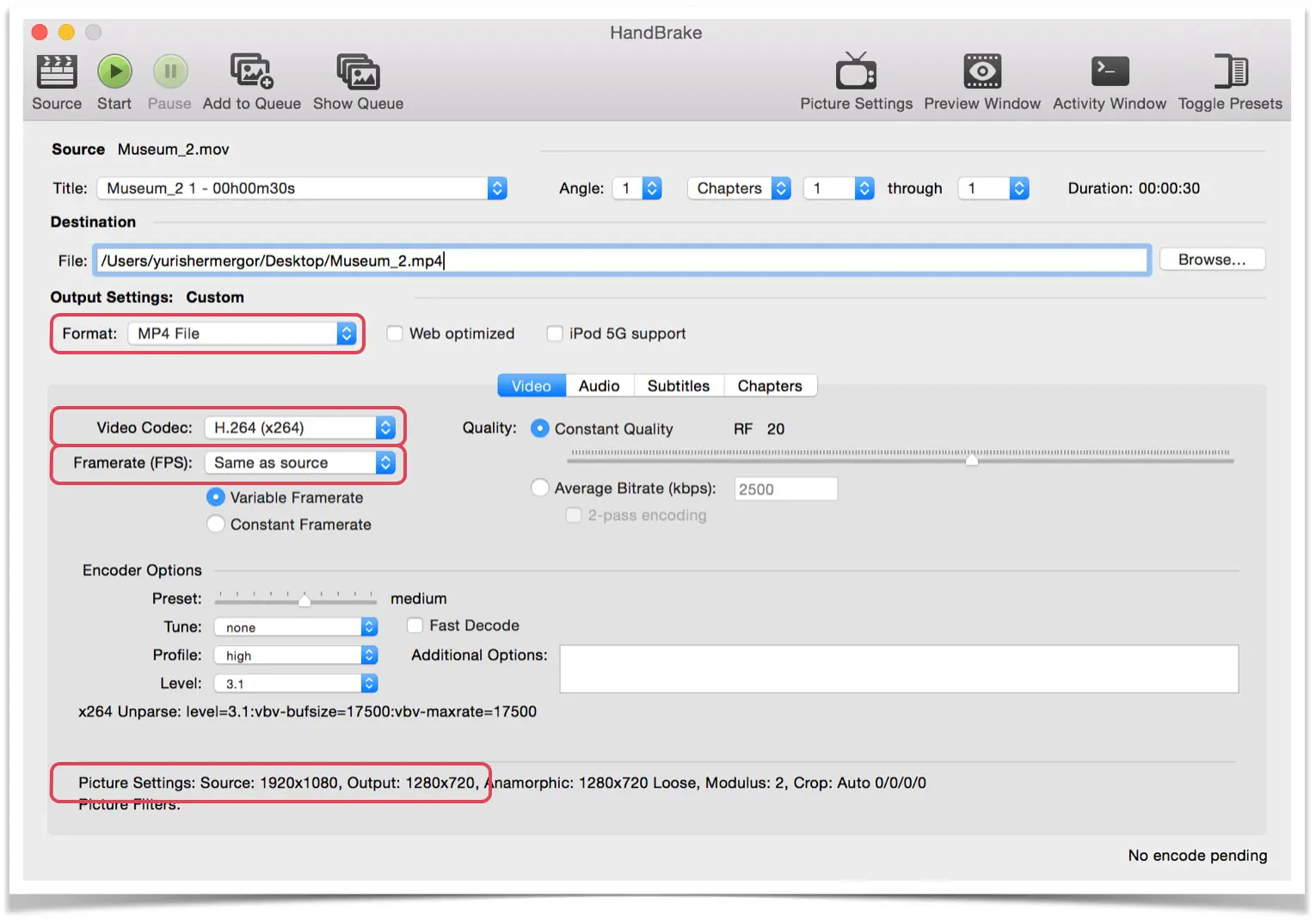Image resolution: width=1316 pixels, height=922 pixels.
Task: Click the Average Bitrate 2500 field
Action: click(785, 489)
